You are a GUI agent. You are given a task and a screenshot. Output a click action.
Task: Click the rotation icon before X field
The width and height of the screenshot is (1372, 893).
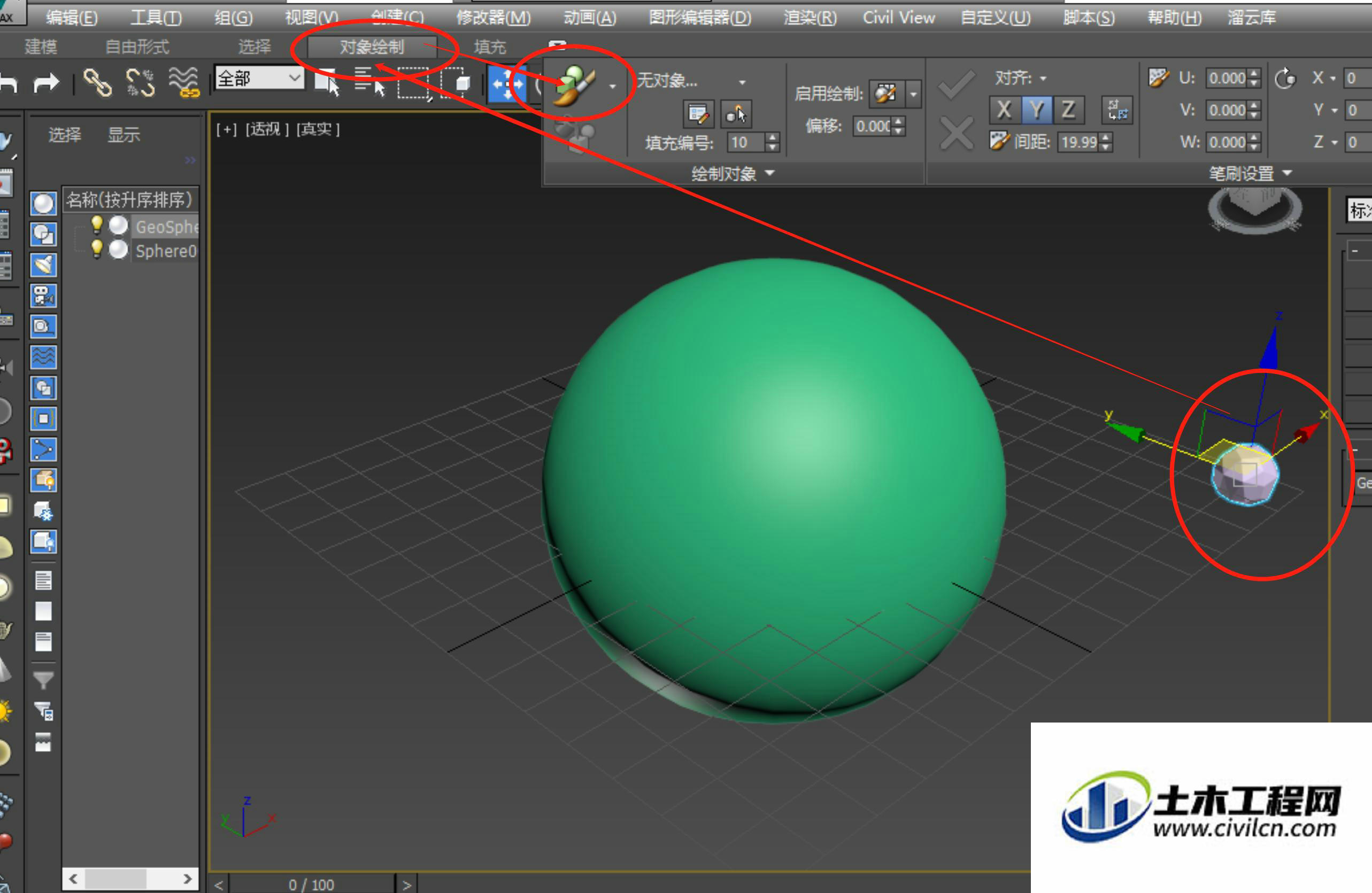tap(1285, 78)
